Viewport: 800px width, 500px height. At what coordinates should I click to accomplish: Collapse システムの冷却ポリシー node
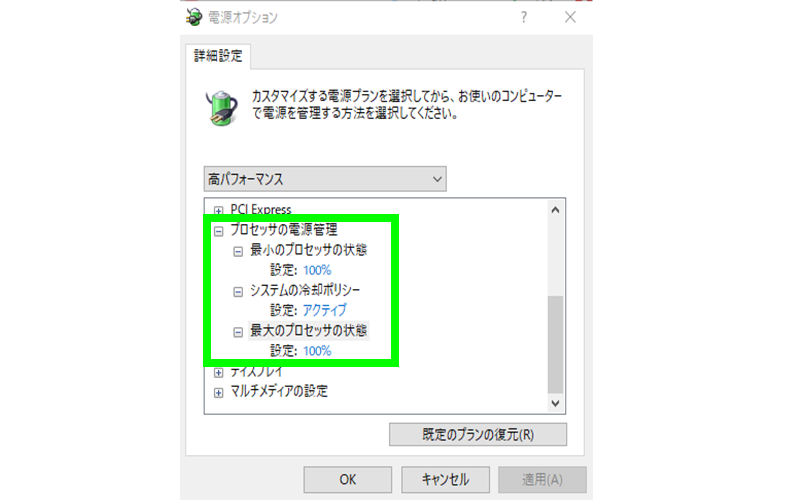click(238, 292)
